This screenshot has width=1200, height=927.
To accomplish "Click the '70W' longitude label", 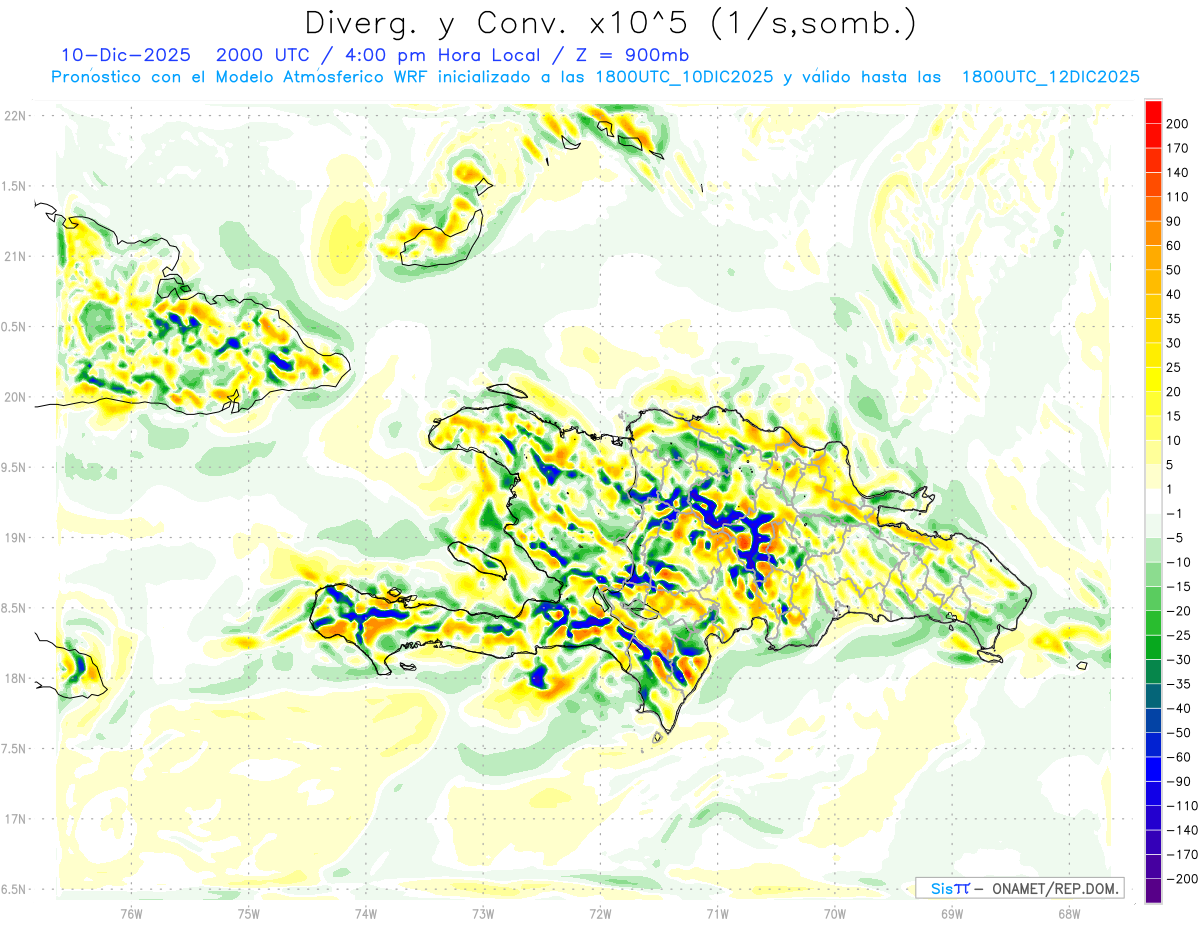I will point(835,913).
